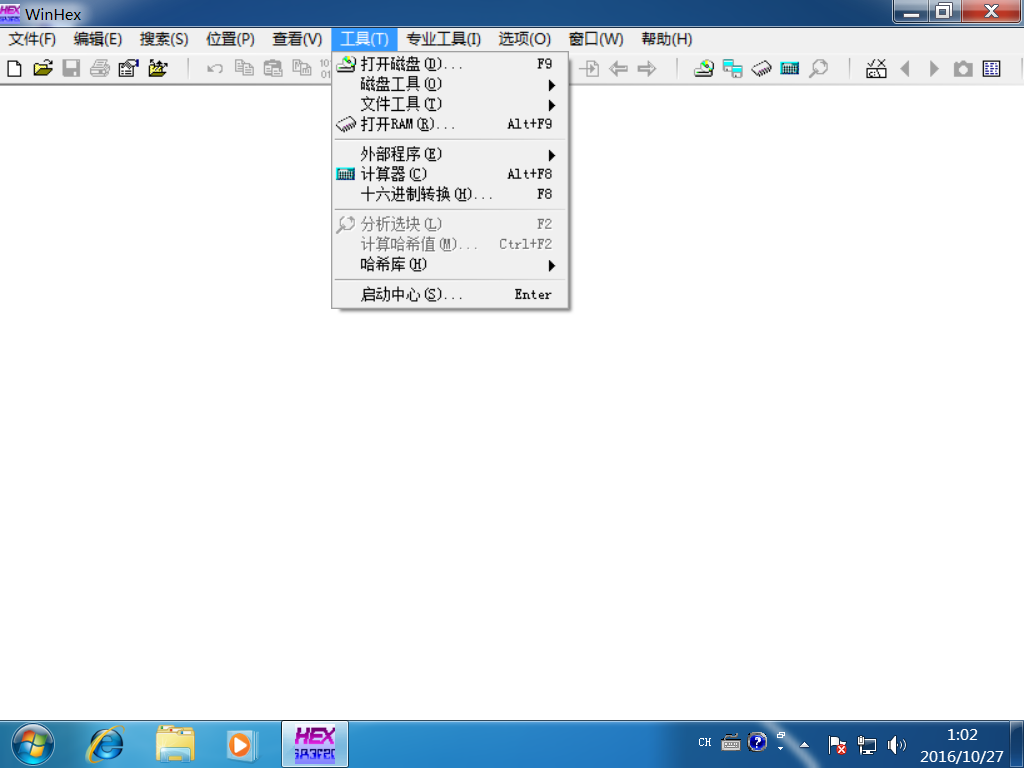Click the IME on-screen keyboard tray icon
The image size is (1024, 768).
(x=731, y=743)
